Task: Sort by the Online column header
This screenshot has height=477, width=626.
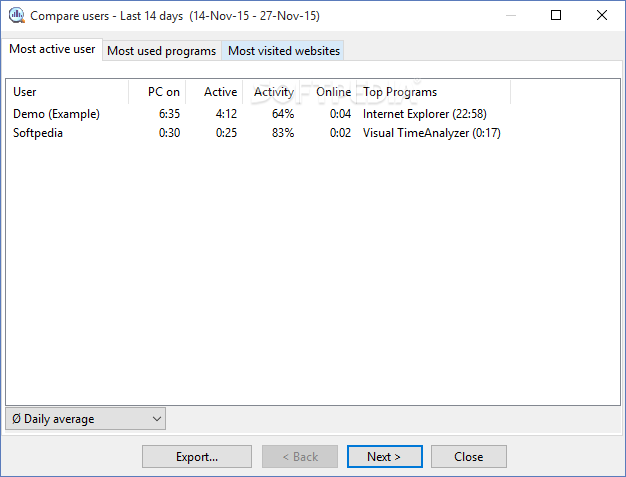Action: pyautogui.click(x=328, y=92)
